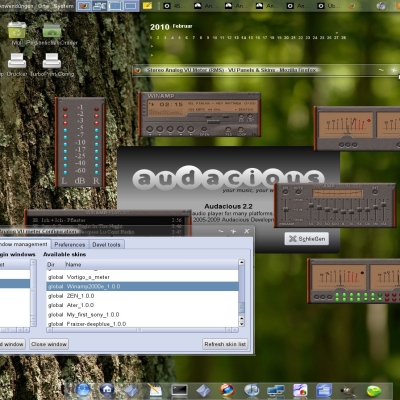This screenshot has width=400, height=400.
Task: Click the PREAMP slider in the equalizer
Action: click(x=286, y=209)
